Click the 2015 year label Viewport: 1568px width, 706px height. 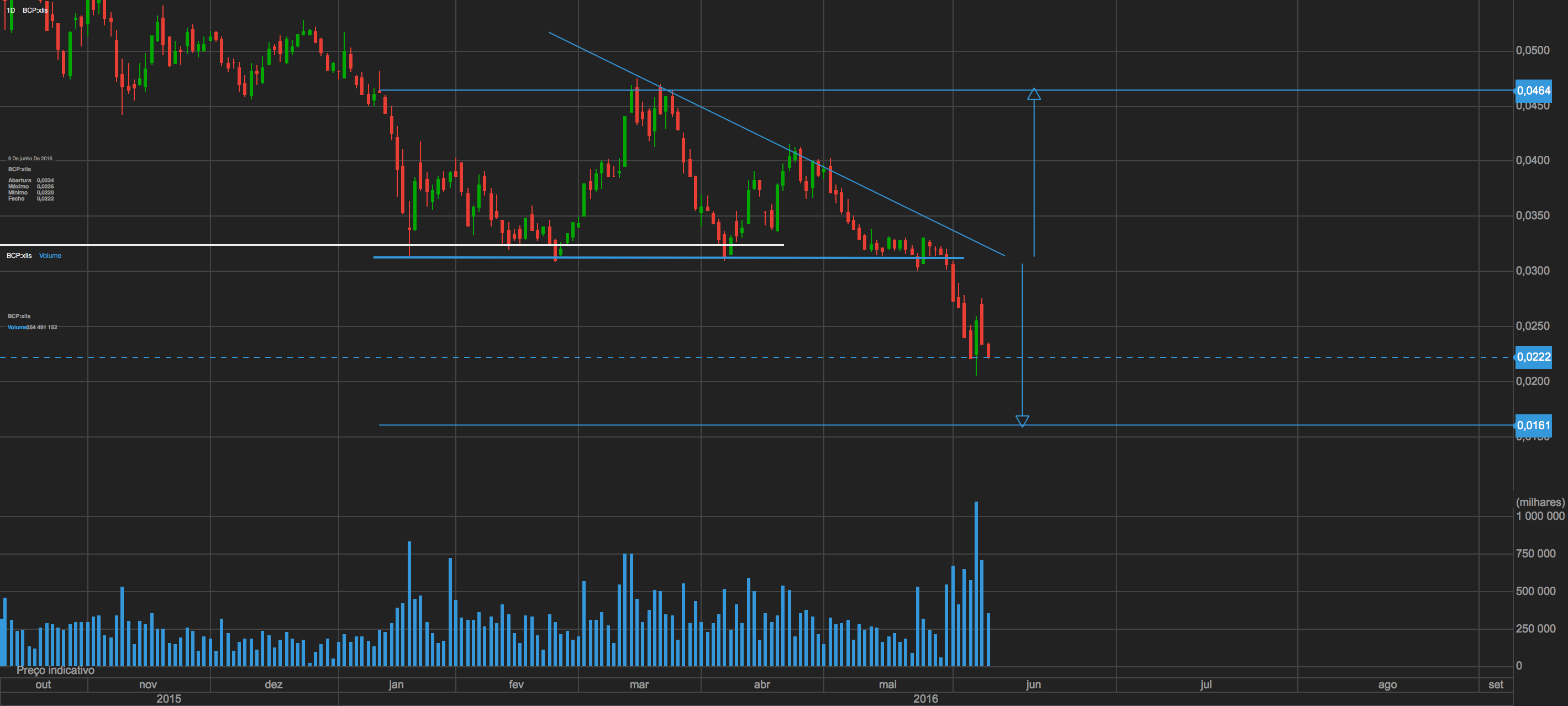coord(169,699)
